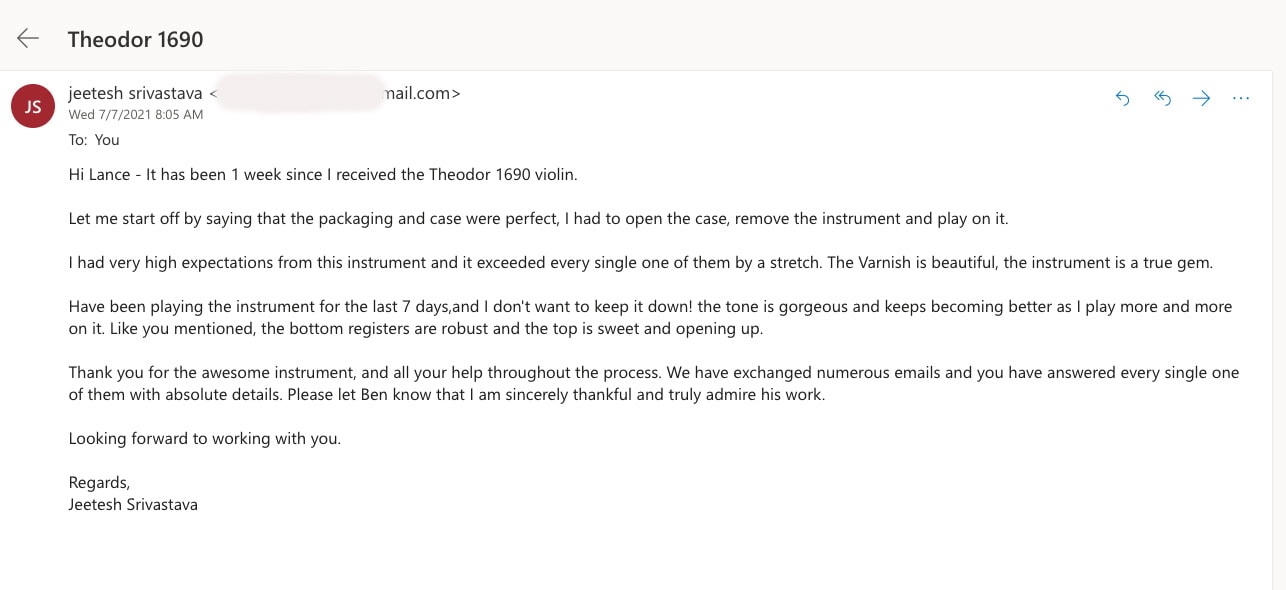1286x590 pixels.
Task: Reply to this email
Action: tap(1123, 98)
